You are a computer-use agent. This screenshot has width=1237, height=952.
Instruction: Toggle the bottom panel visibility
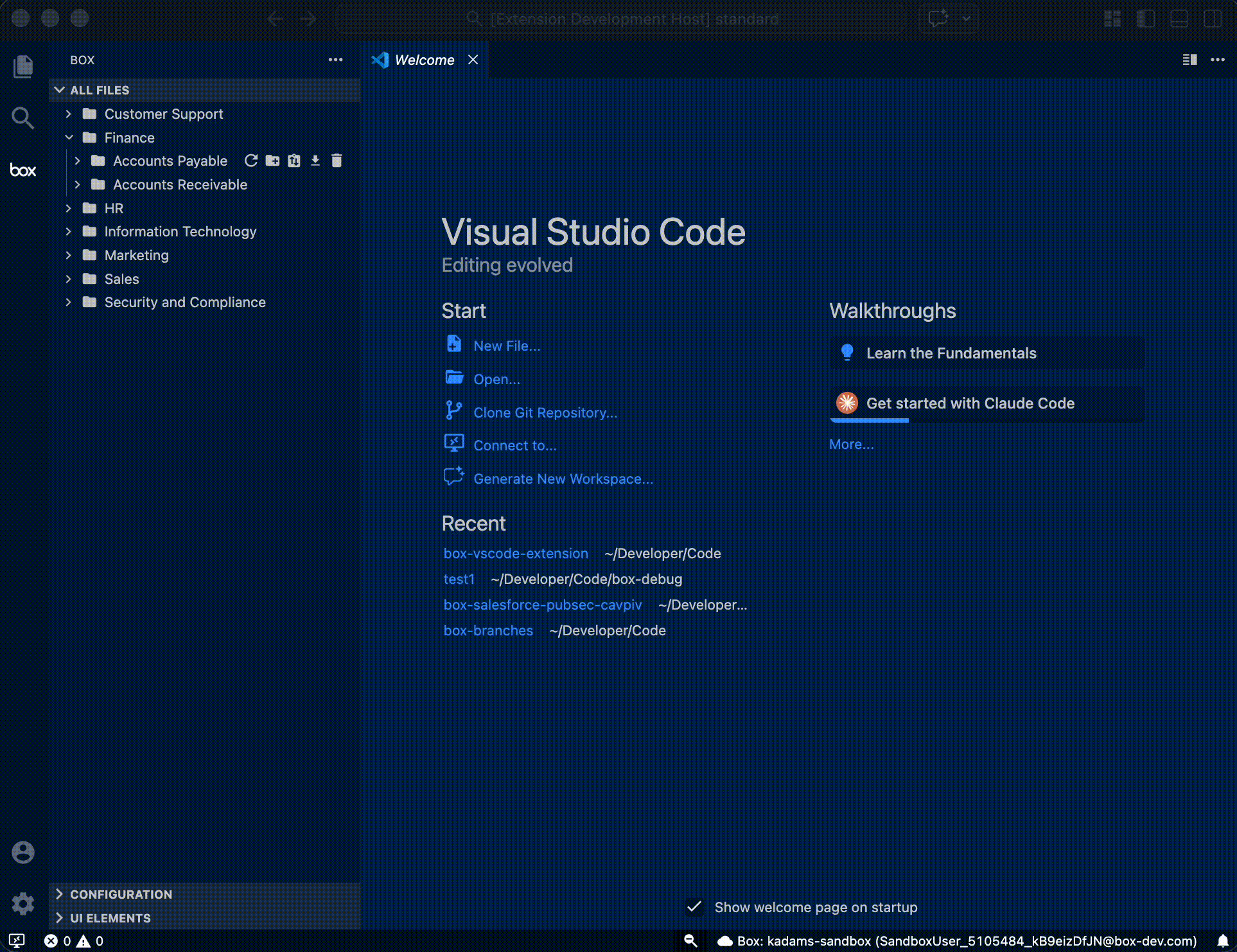1180,19
